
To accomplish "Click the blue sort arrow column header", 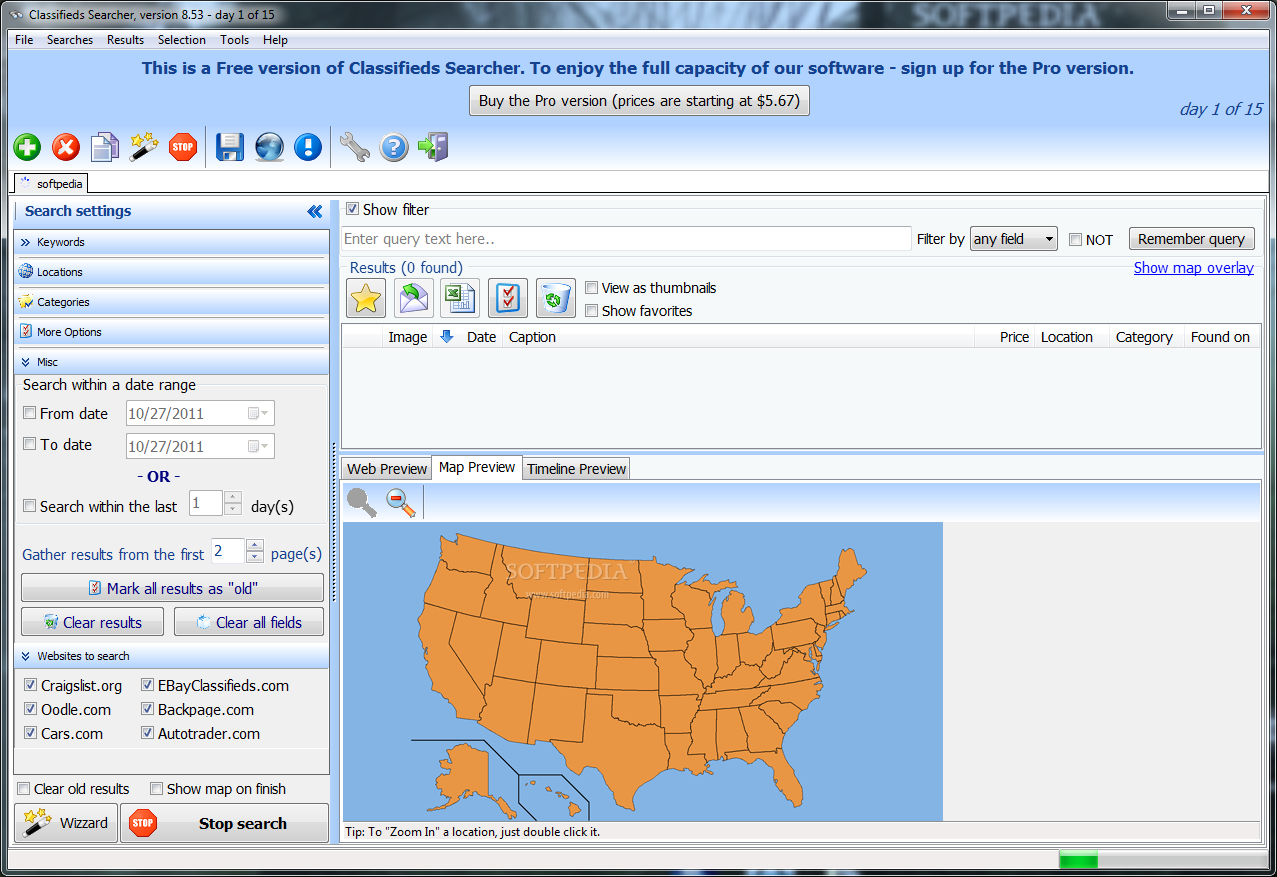I will point(447,337).
